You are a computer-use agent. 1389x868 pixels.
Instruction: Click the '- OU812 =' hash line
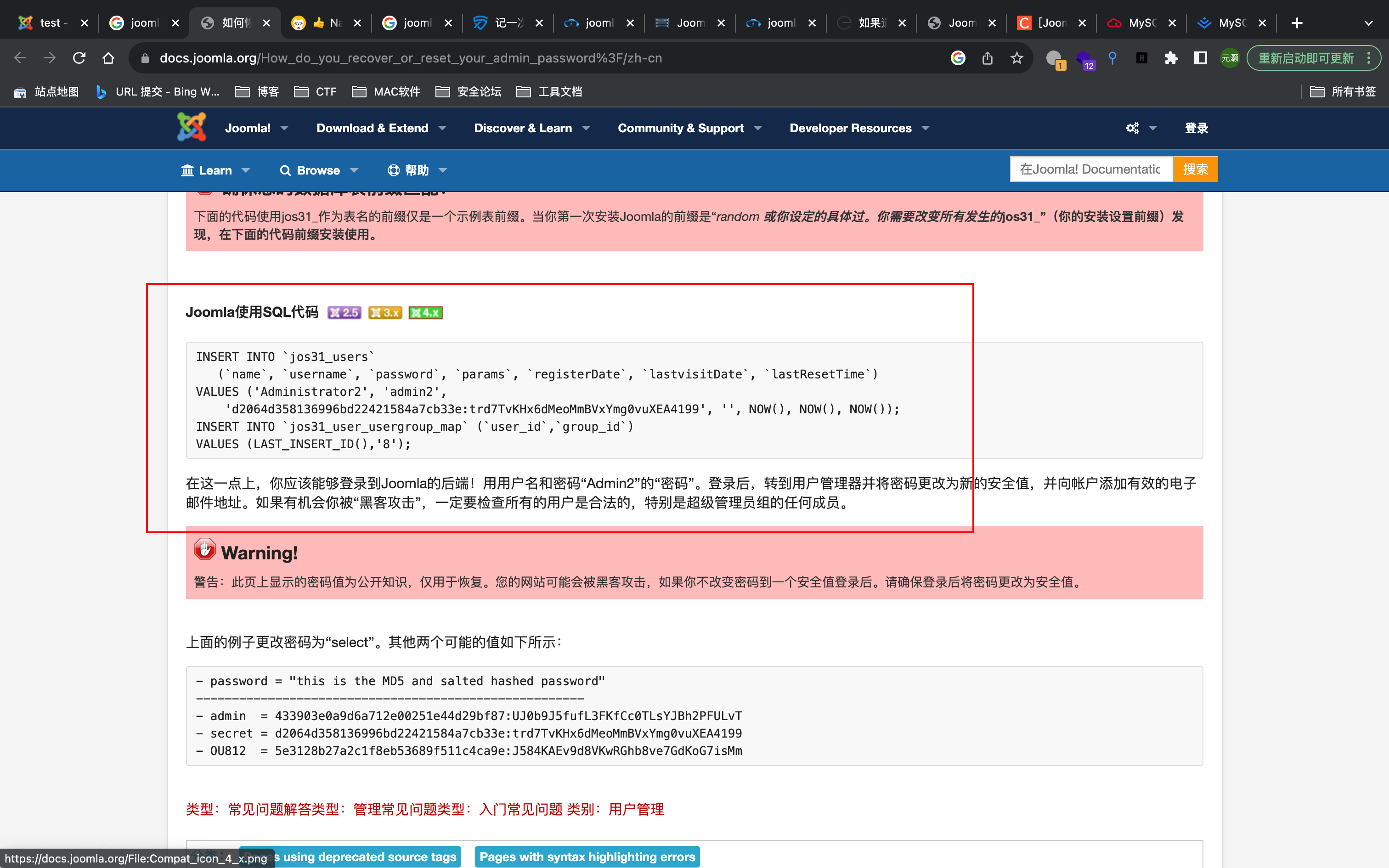tap(469, 751)
